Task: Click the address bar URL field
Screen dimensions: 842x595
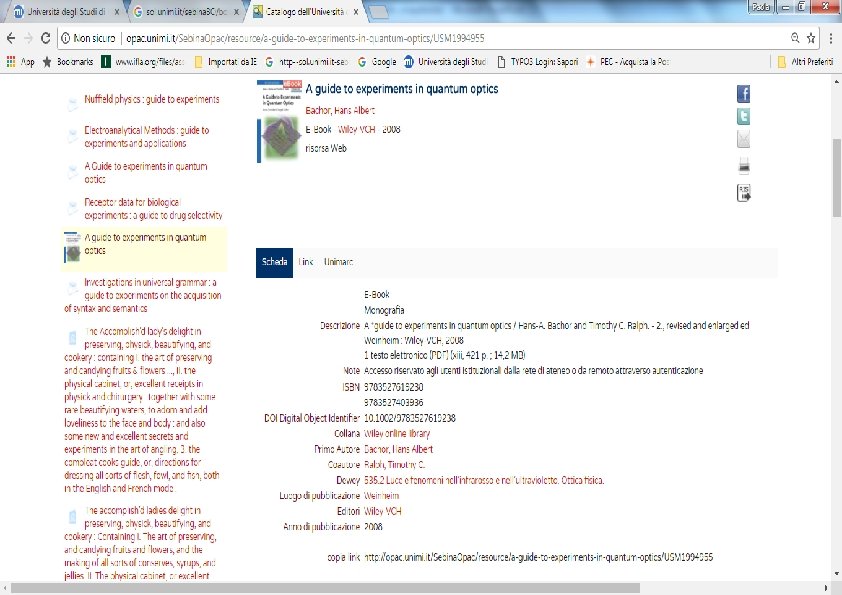Action: [x=430, y=38]
